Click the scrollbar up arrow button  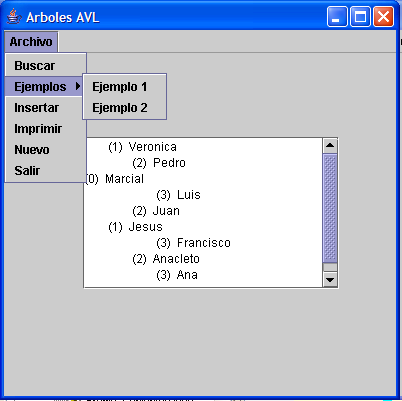point(330,145)
